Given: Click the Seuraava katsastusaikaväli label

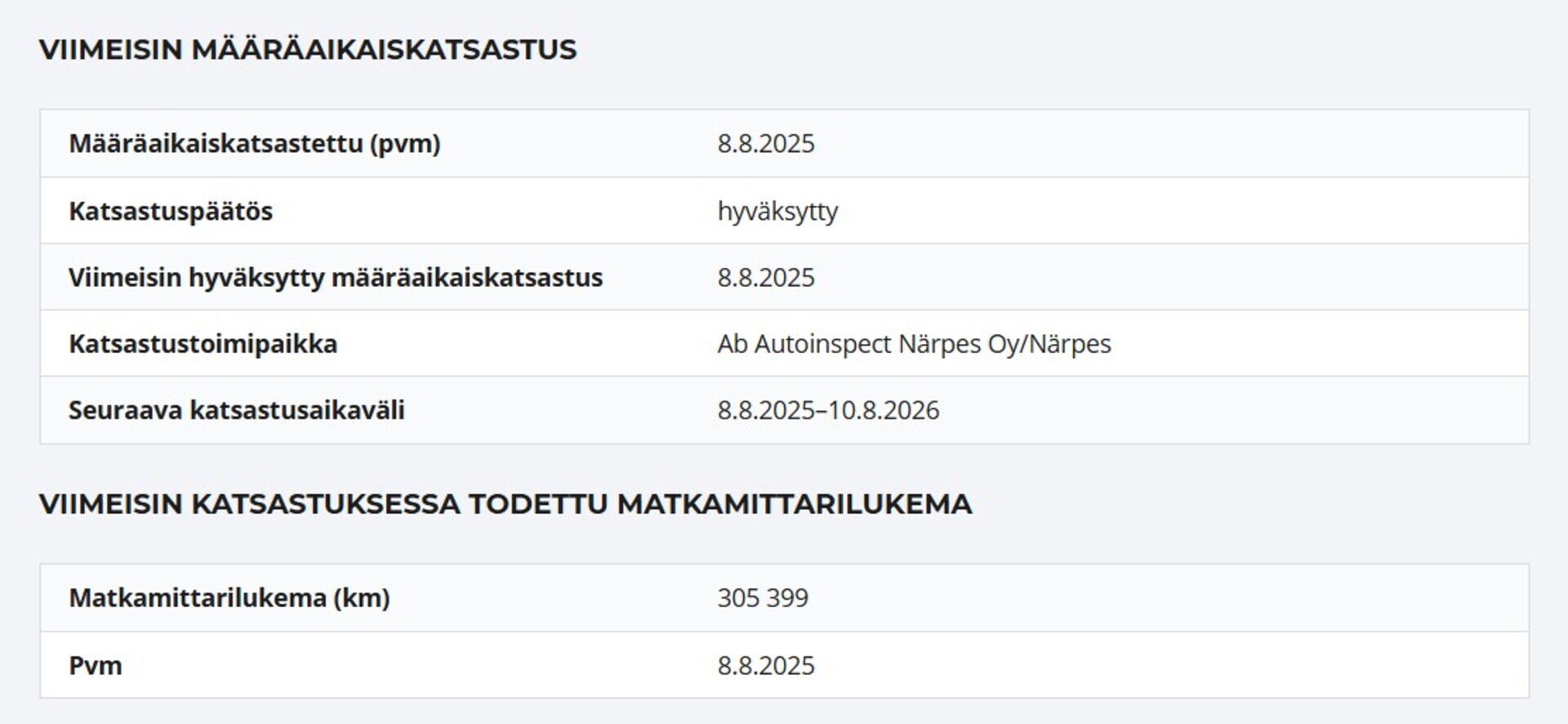Looking at the screenshot, I should point(236,410).
